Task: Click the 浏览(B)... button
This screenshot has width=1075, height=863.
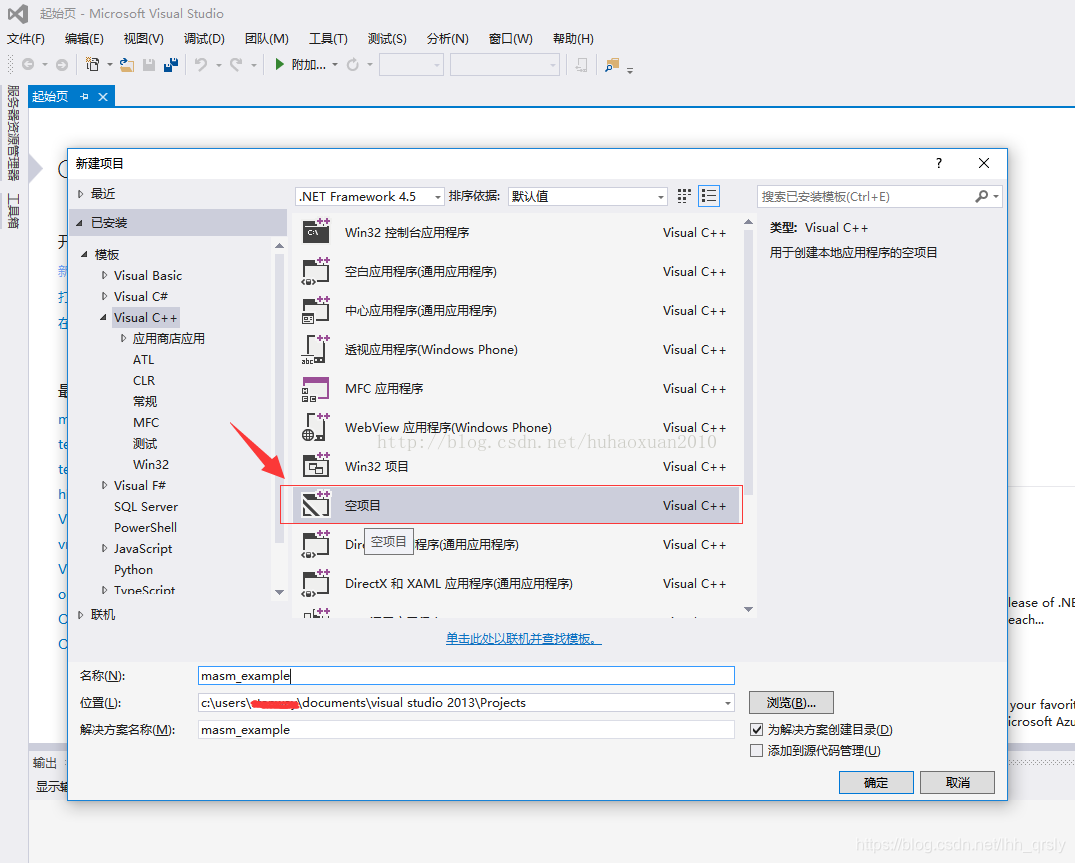Action: coord(791,703)
